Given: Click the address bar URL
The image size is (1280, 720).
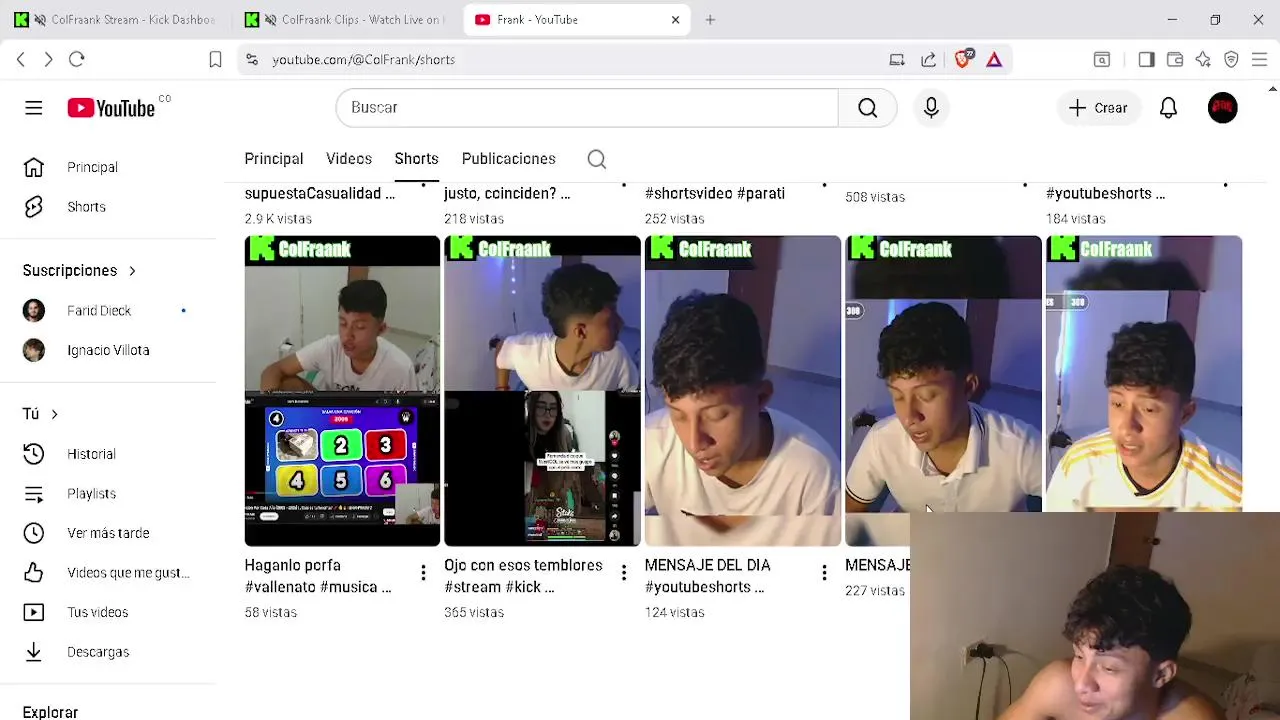Looking at the screenshot, I should click(364, 60).
